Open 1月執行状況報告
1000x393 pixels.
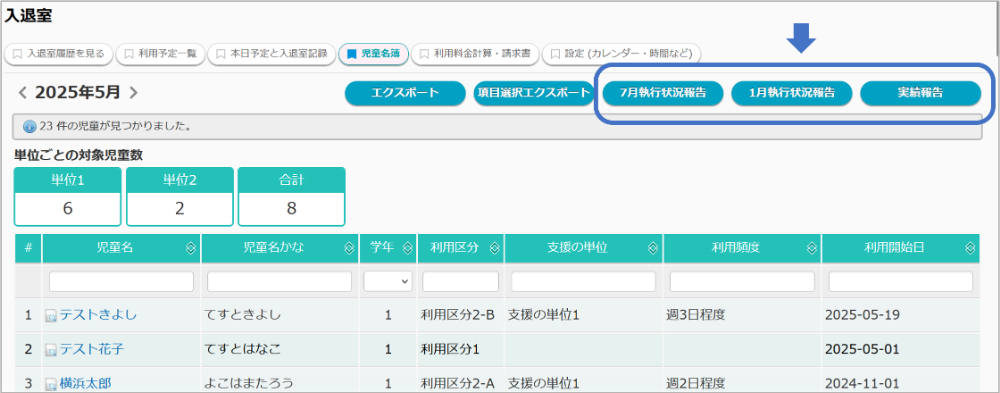coord(792,93)
